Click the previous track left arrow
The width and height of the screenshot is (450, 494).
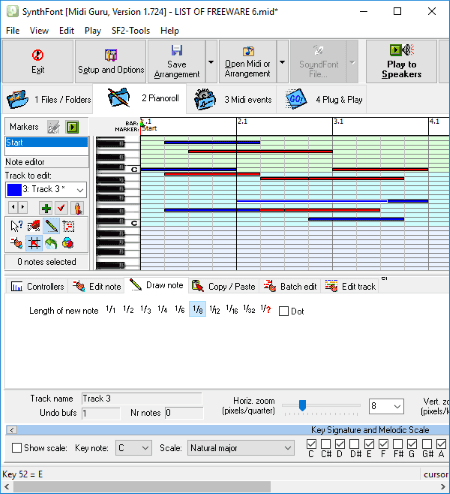point(13,207)
